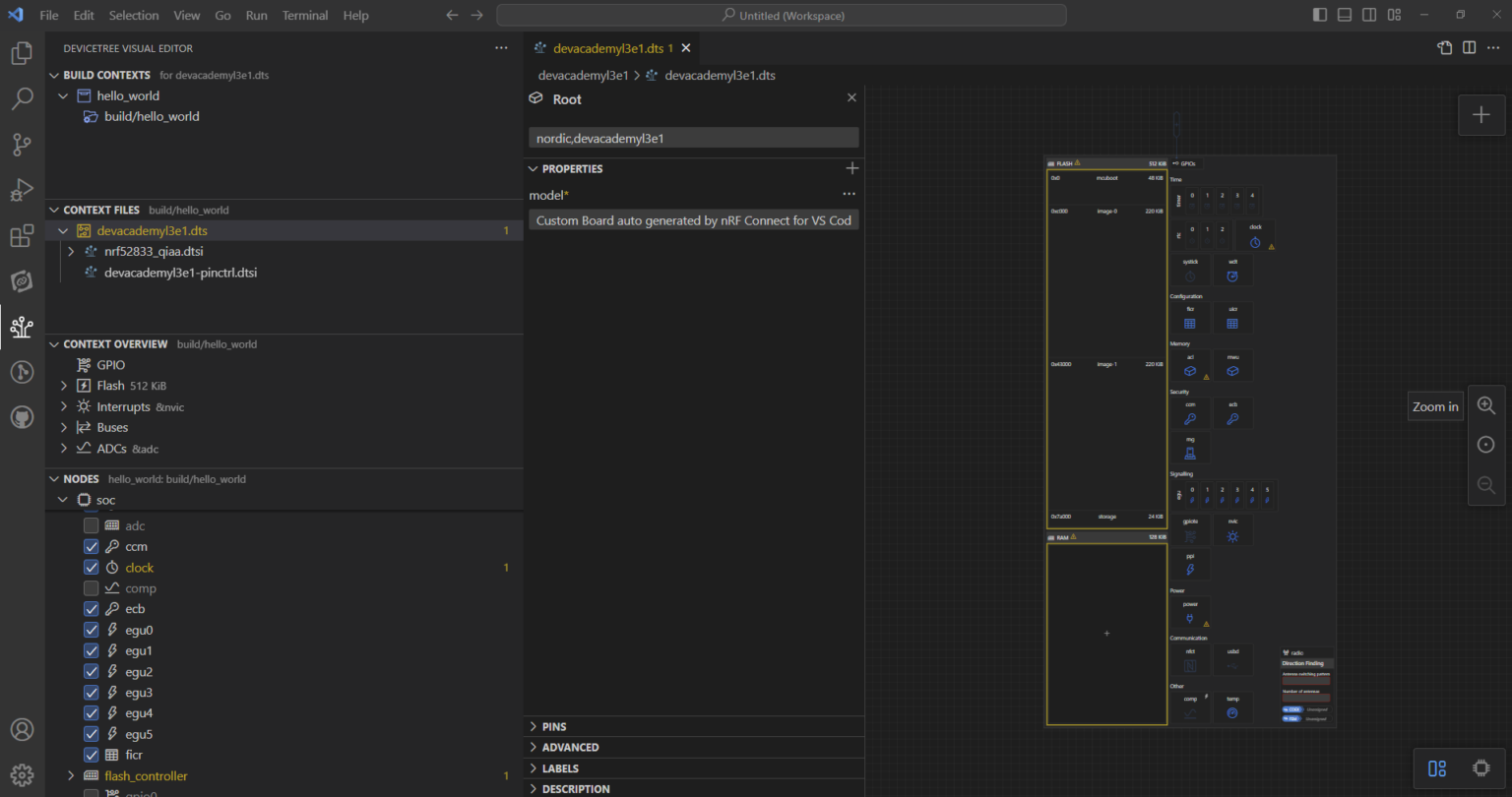This screenshot has height=797, width=1512.
Task: Expand the PINS section
Action: pyautogui.click(x=554, y=726)
